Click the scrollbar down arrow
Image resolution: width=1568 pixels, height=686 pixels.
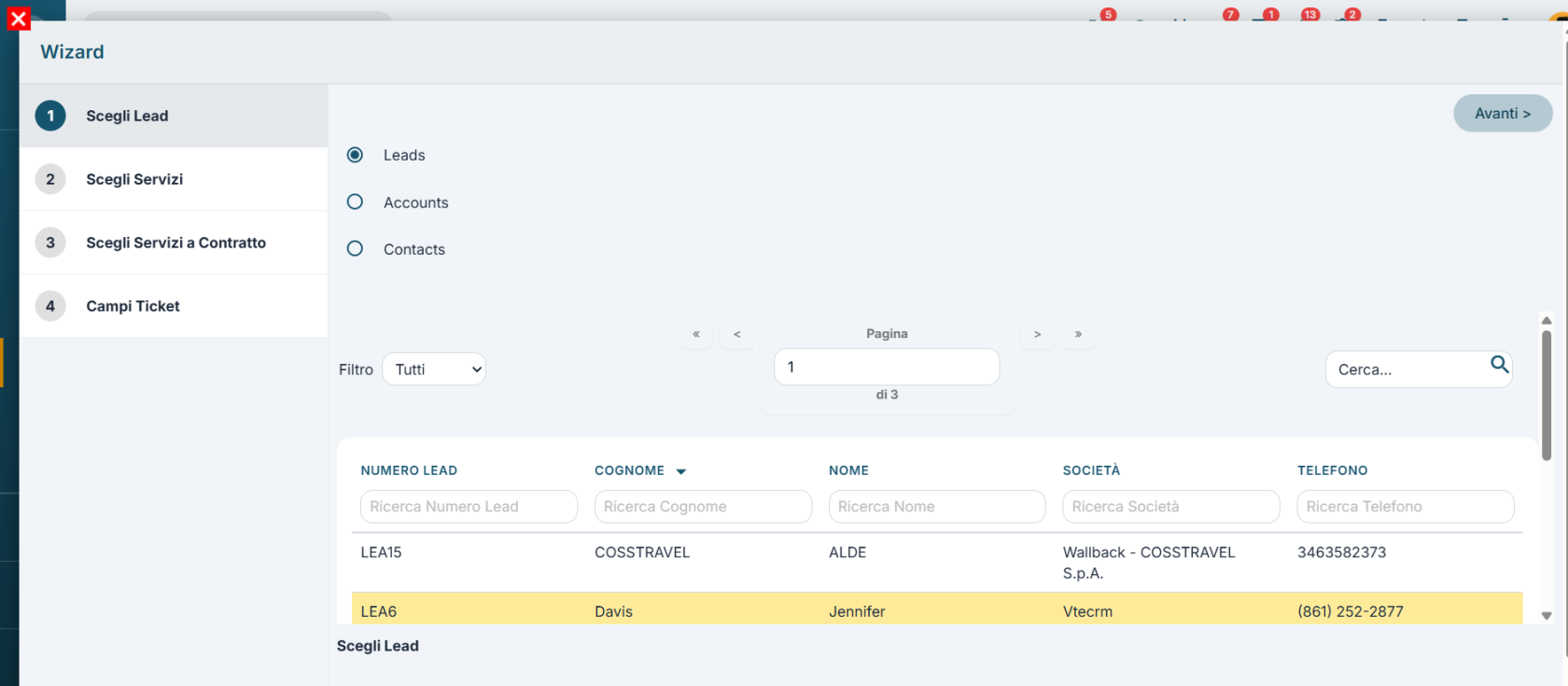(x=1547, y=616)
